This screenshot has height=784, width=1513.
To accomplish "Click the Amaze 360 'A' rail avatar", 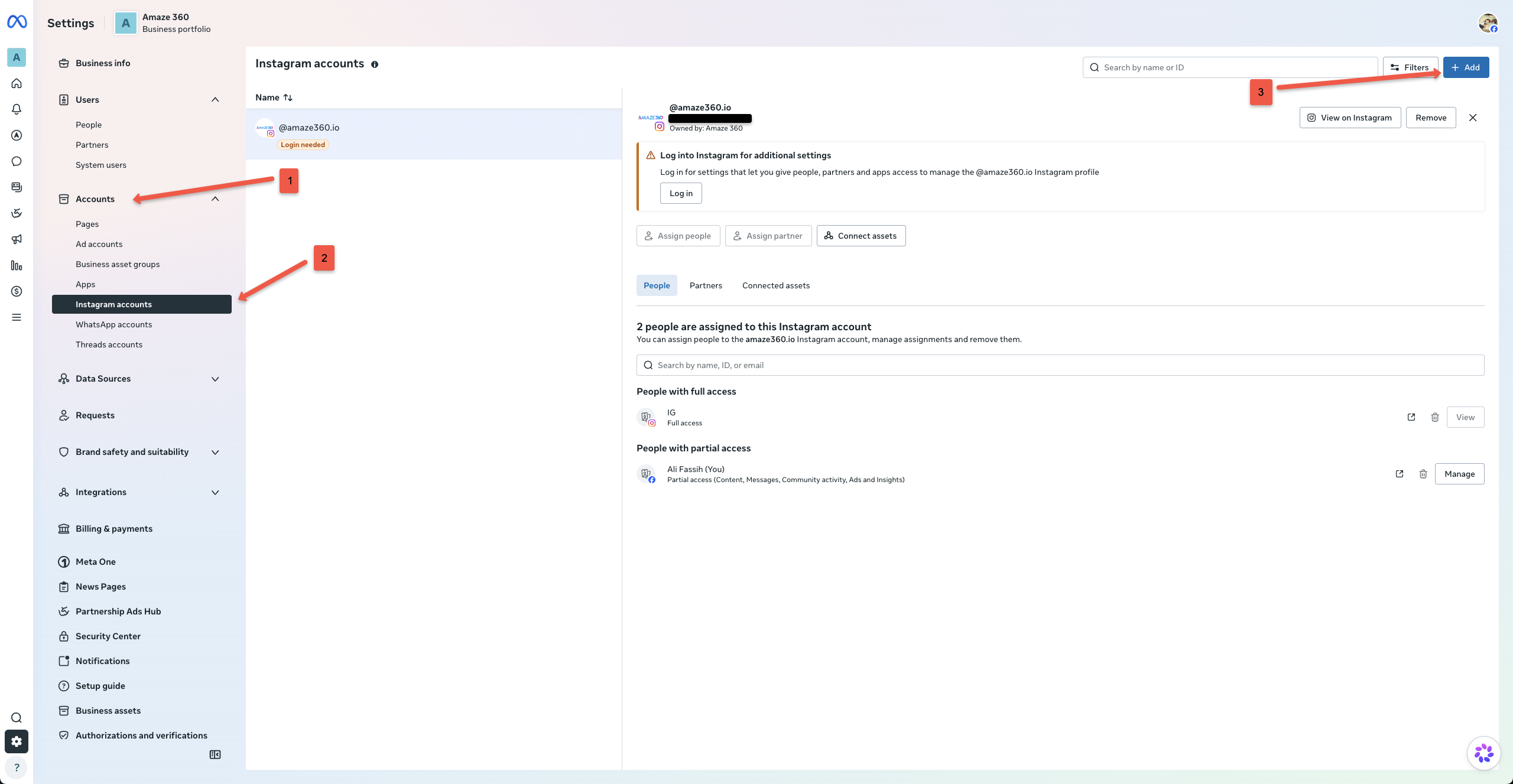I will pyautogui.click(x=17, y=57).
